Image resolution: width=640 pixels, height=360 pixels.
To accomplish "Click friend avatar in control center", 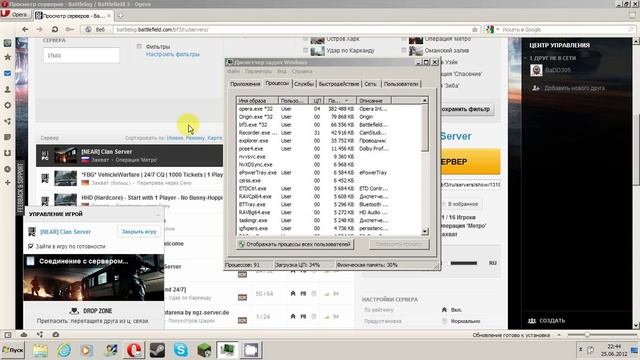I will 536,70.
